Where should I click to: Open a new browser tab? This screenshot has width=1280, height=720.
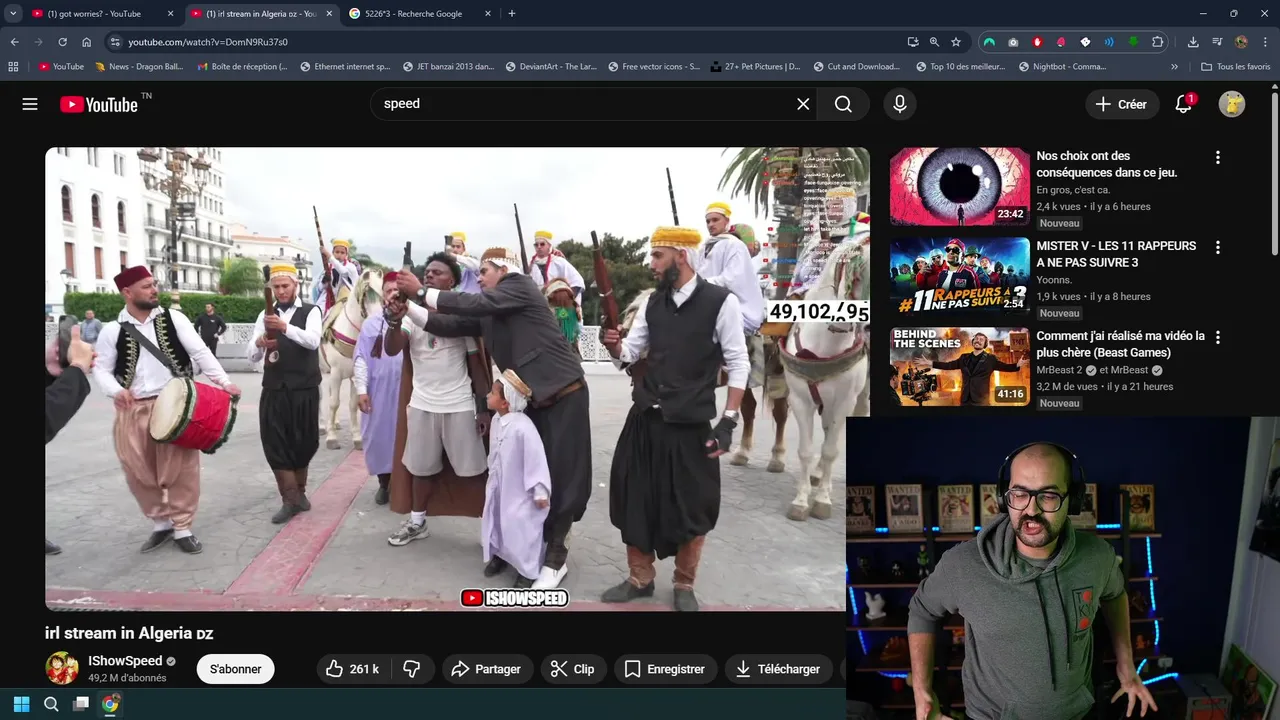512,14
